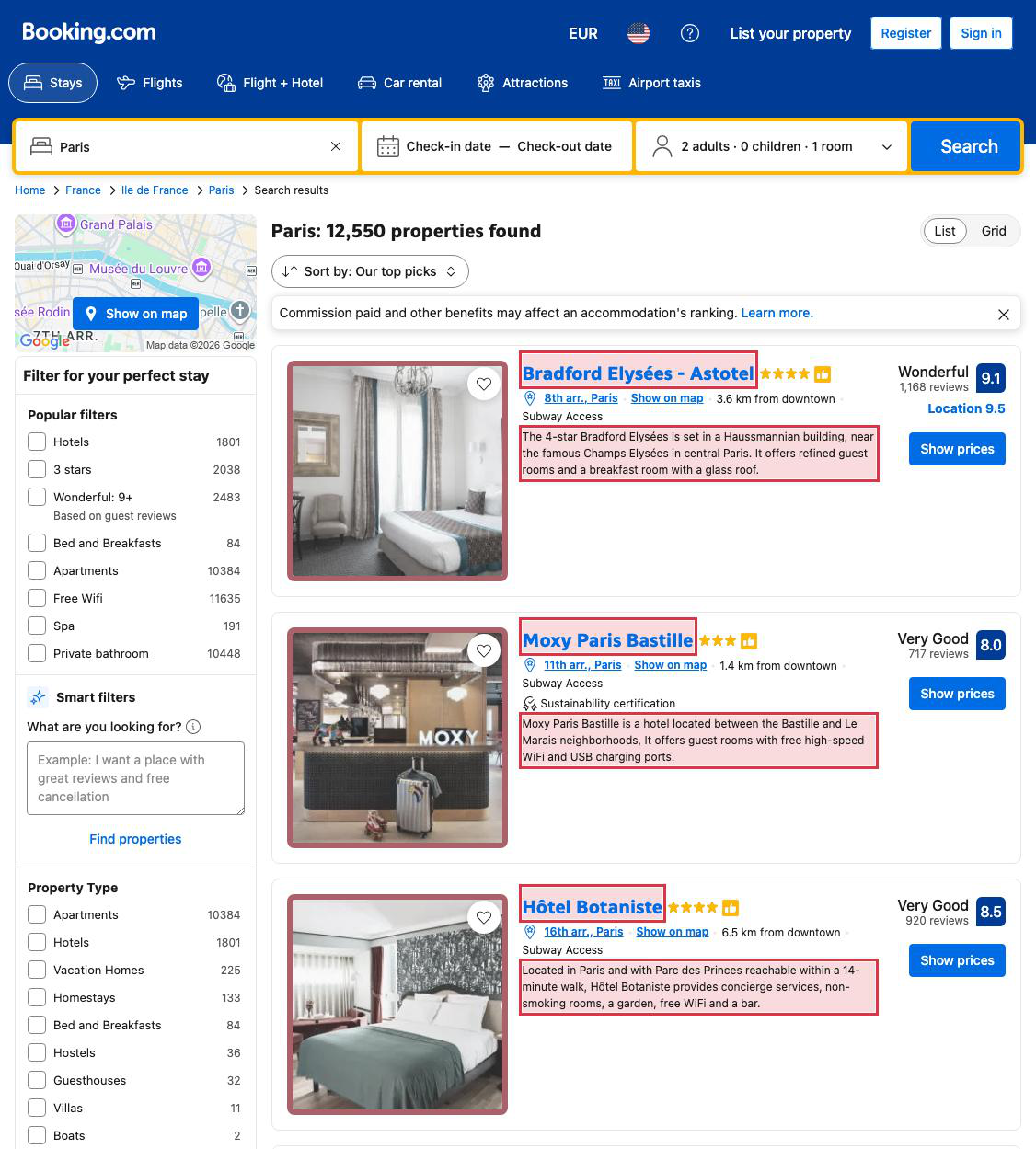The height and width of the screenshot is (1149, 1036).
Task: Click the Sign in button
Action: coord(981,33)
